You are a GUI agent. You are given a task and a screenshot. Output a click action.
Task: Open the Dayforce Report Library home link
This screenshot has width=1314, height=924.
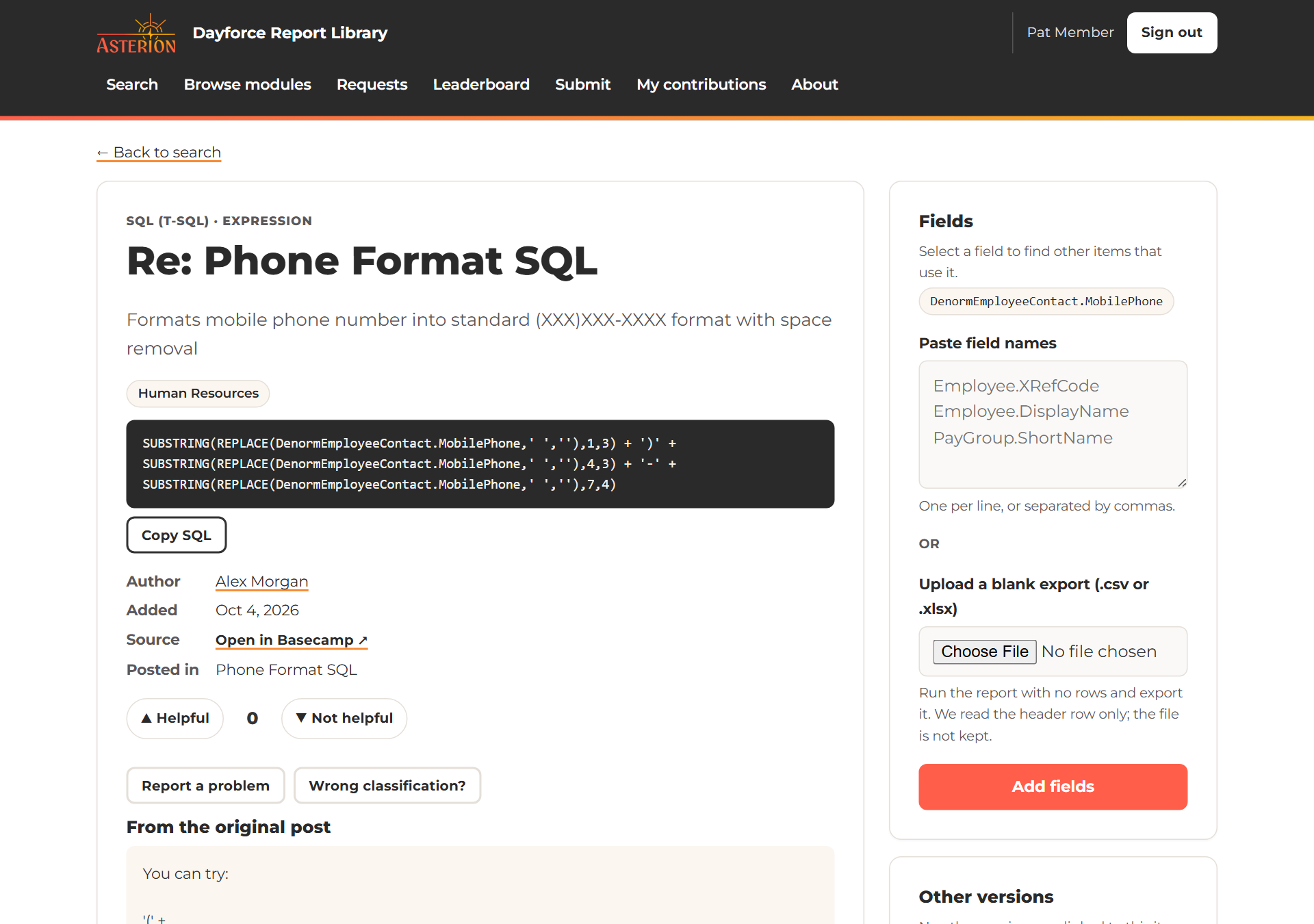click(x=289, y=33)
